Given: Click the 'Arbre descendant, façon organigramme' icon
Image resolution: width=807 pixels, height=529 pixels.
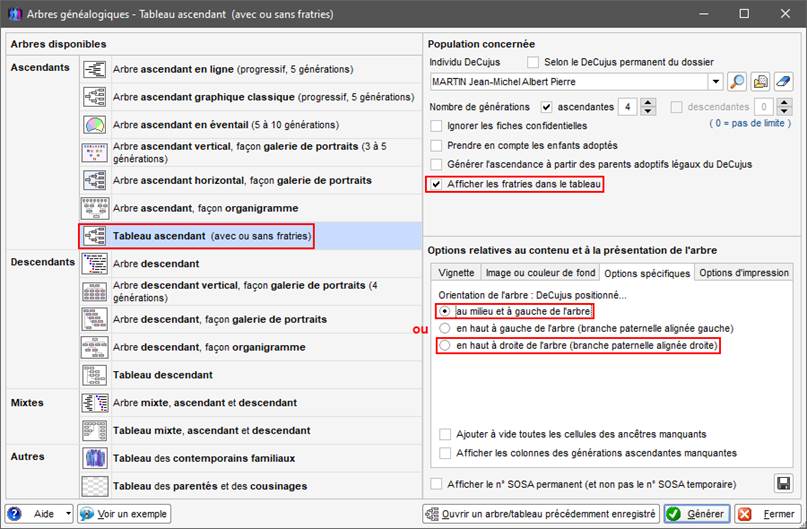Looking at the screenshot, I should click(x=95, y=347).
